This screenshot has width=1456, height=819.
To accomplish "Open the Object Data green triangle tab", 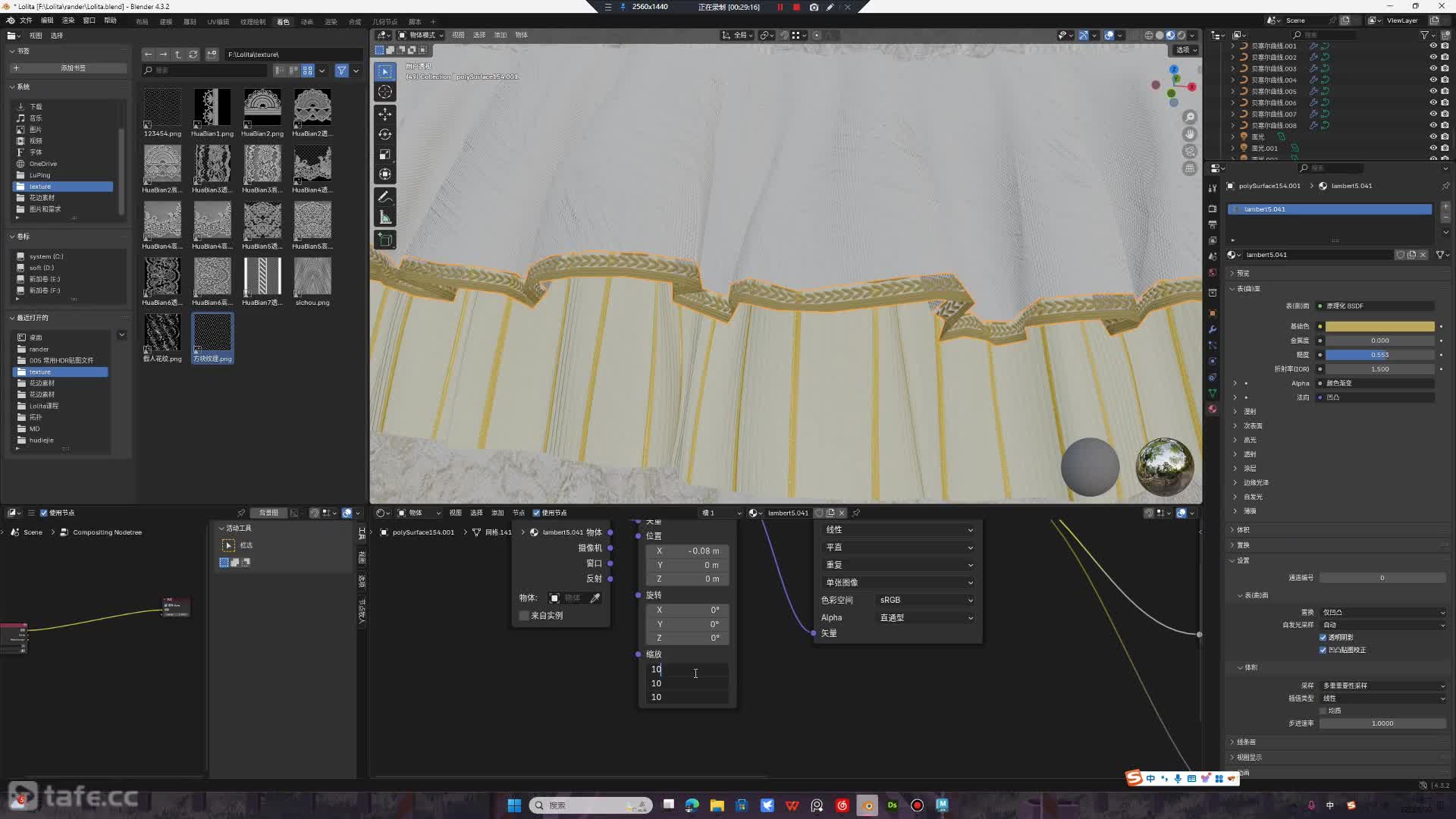I will 1212,393.
